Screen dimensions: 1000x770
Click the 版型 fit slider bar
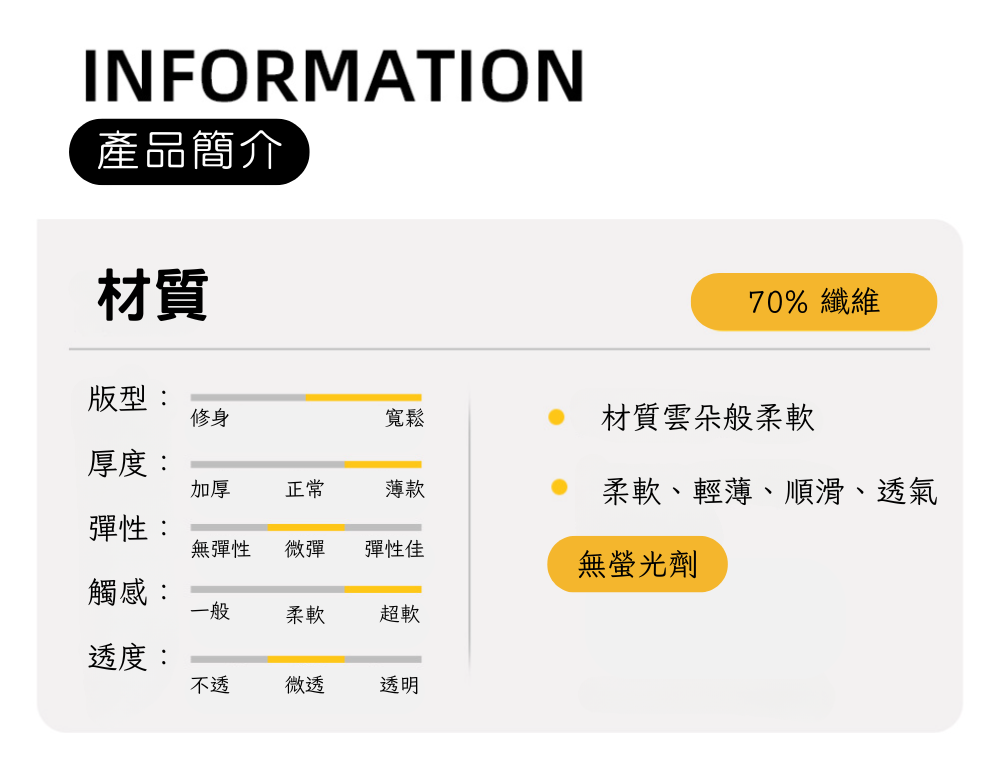(306, 397)
